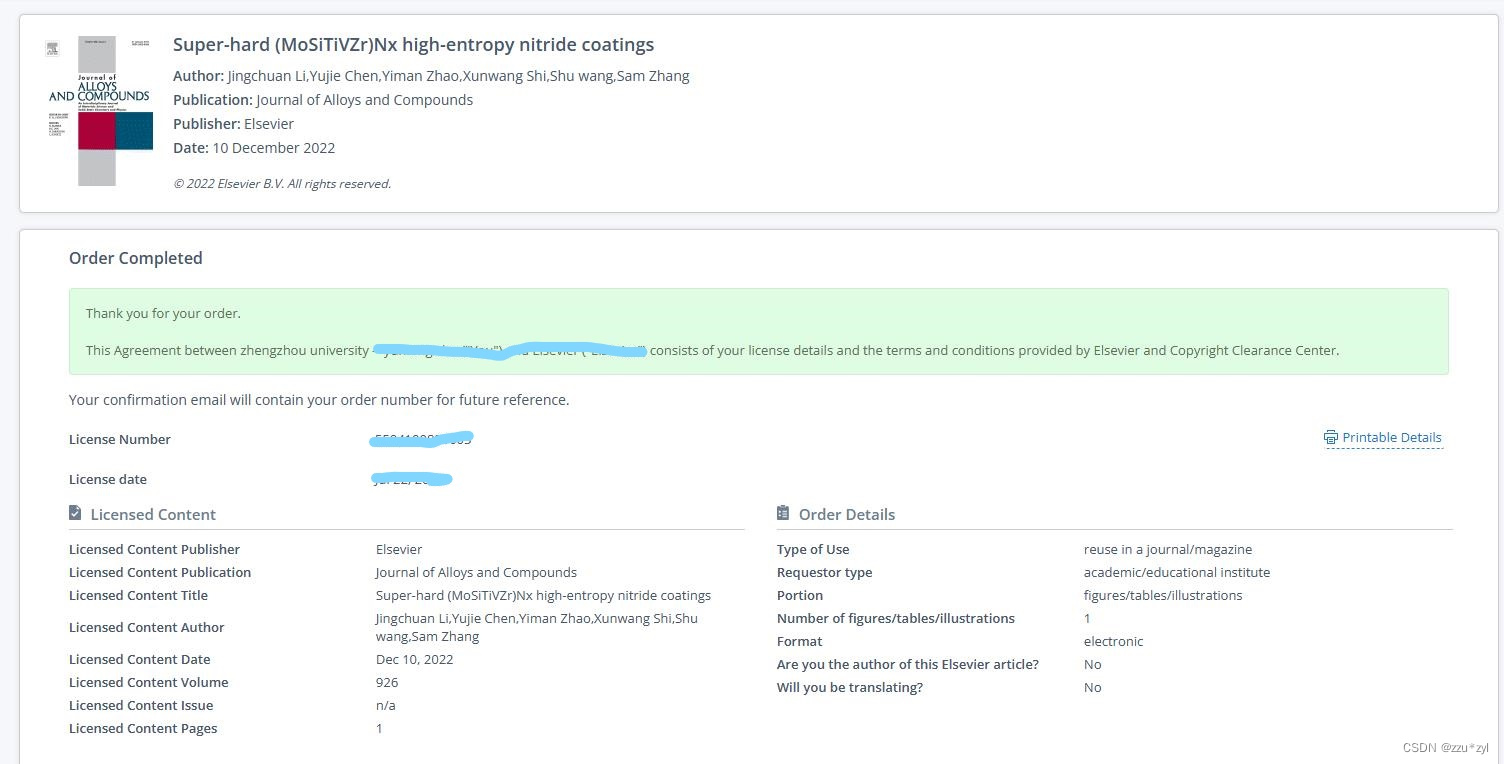Click the Format value 'electronic'
The image size is (1504, 764).
(x=1114, y=641)
